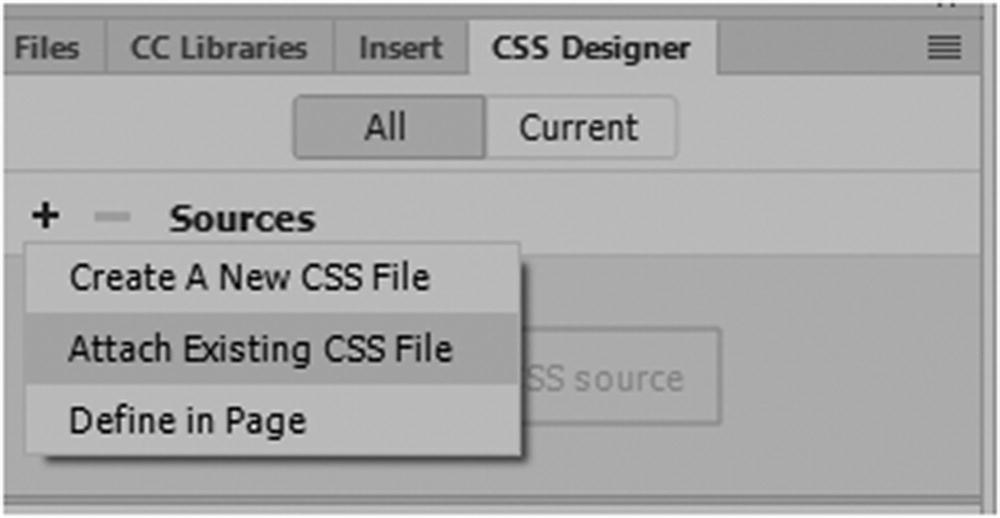This screenshot has width=1000, height=518.
Task: Click the minus icon to remove CSS source
Action: coord(113,217)
